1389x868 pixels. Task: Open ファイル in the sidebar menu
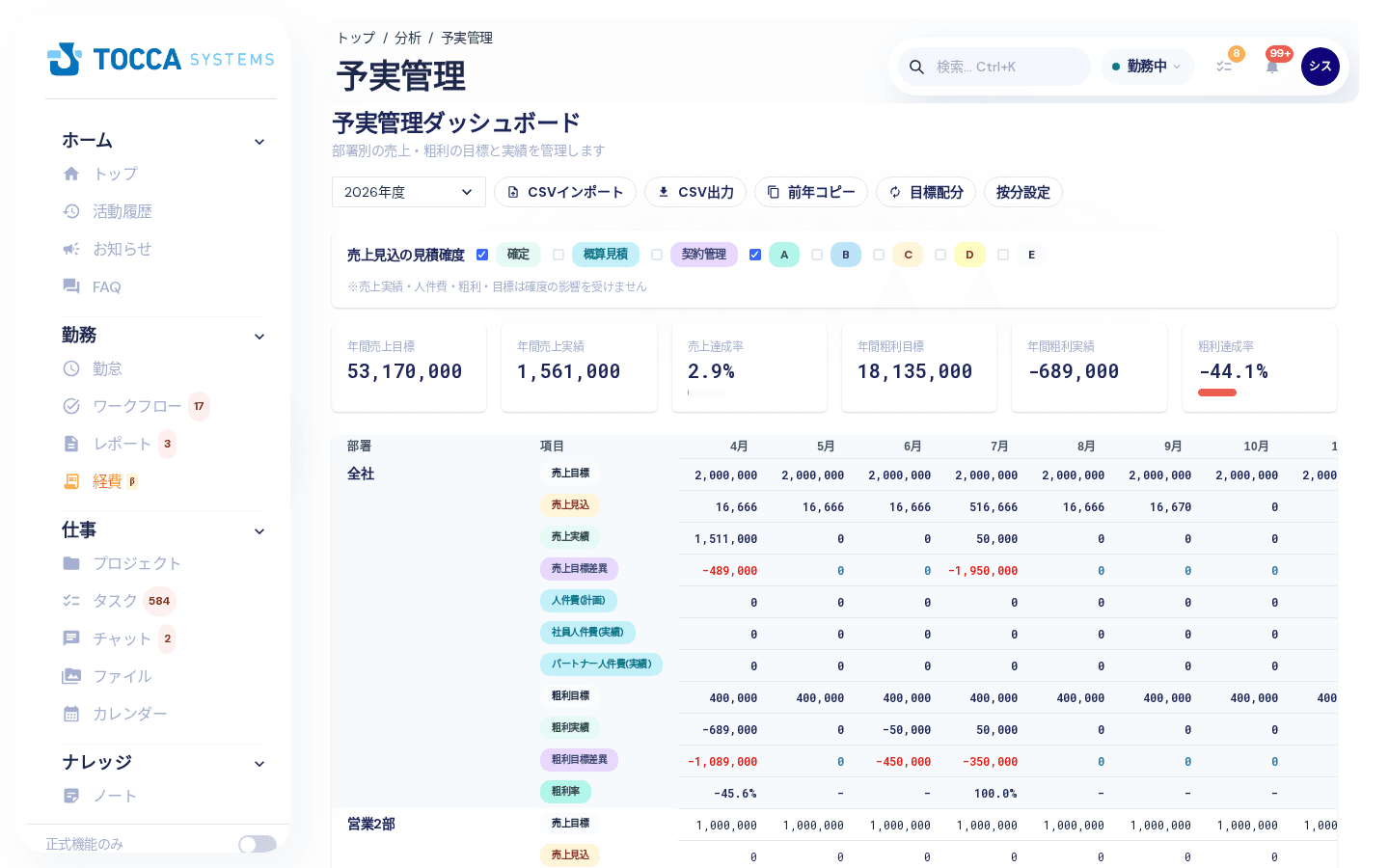[x=123, y=676]
